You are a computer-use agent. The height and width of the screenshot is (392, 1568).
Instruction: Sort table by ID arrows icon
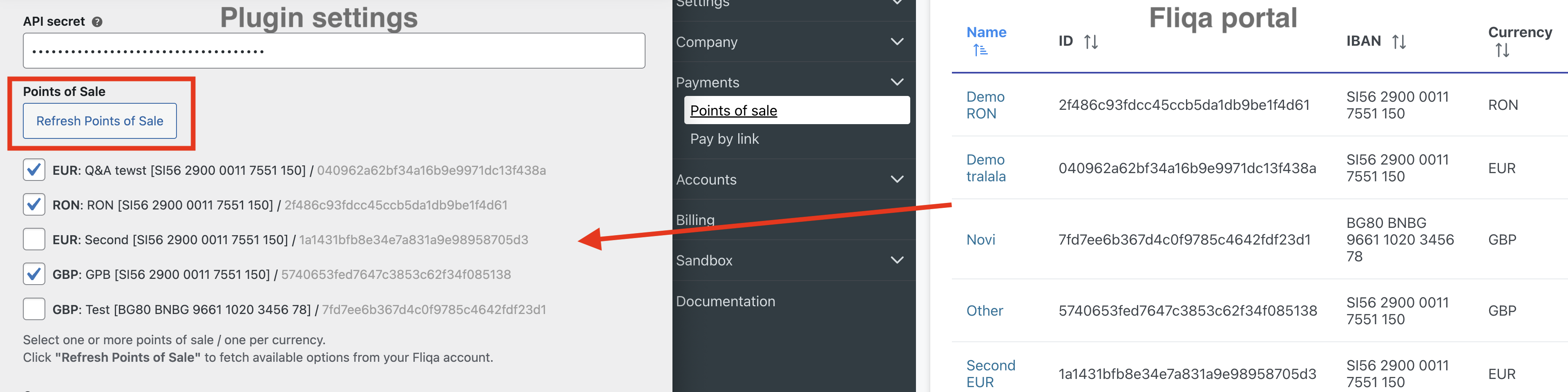[x=1090, y=41]
